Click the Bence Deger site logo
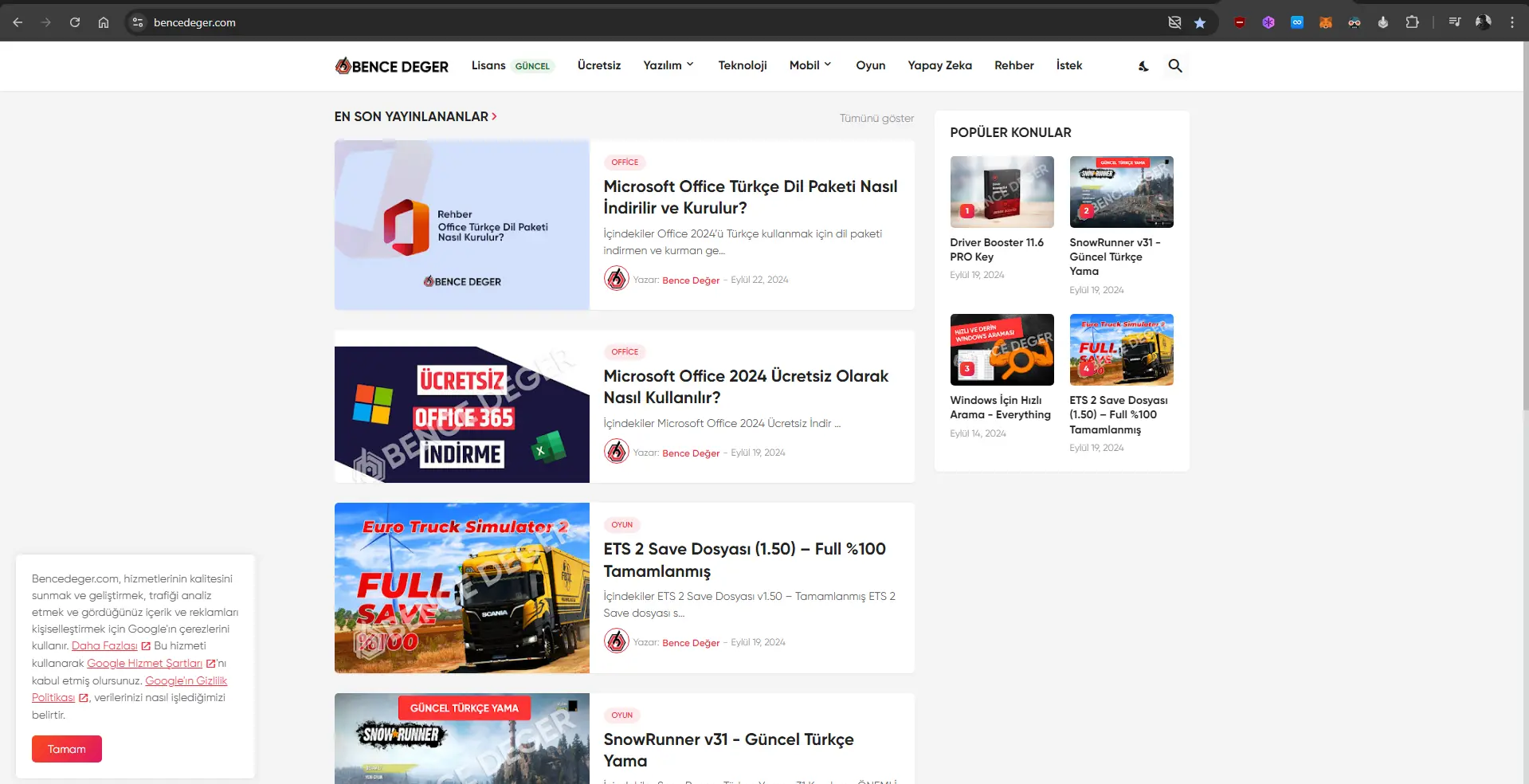 [392, 66]
